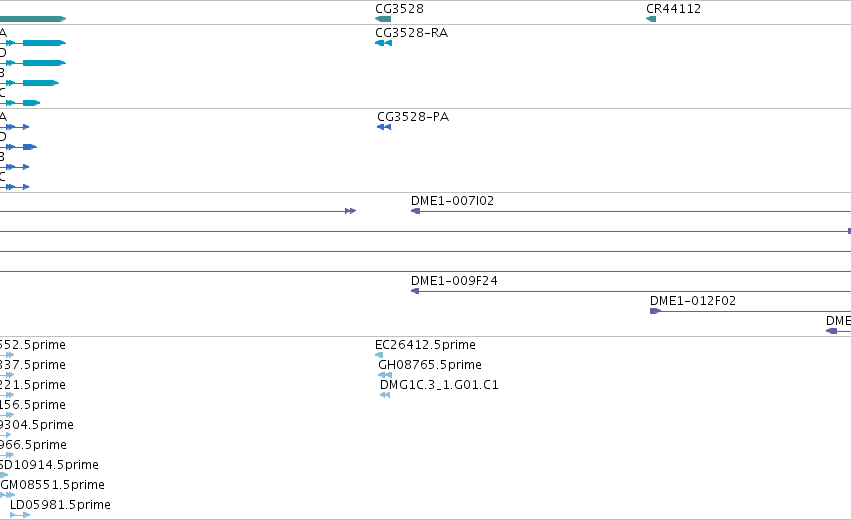This screenshot has width=851, height=520.
Task: Click the DME1-012F02 start glyph
Action: click(655, 311)
